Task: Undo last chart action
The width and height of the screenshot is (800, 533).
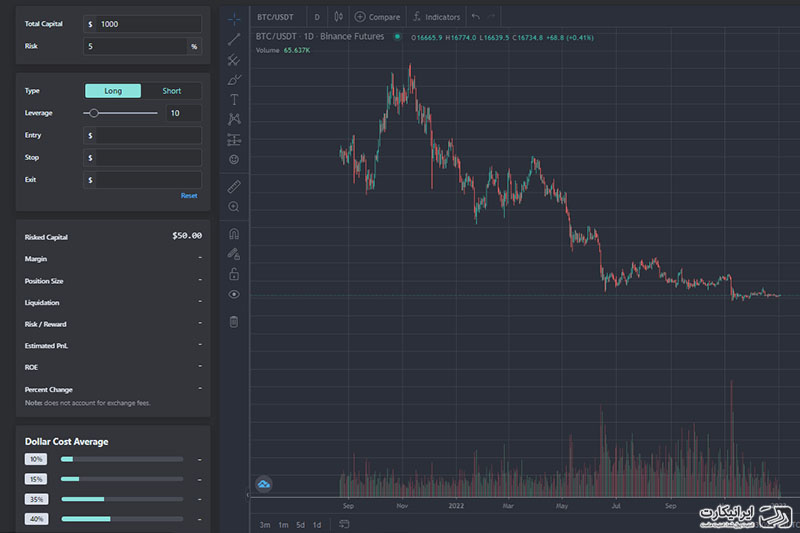Action: [476, 17]
